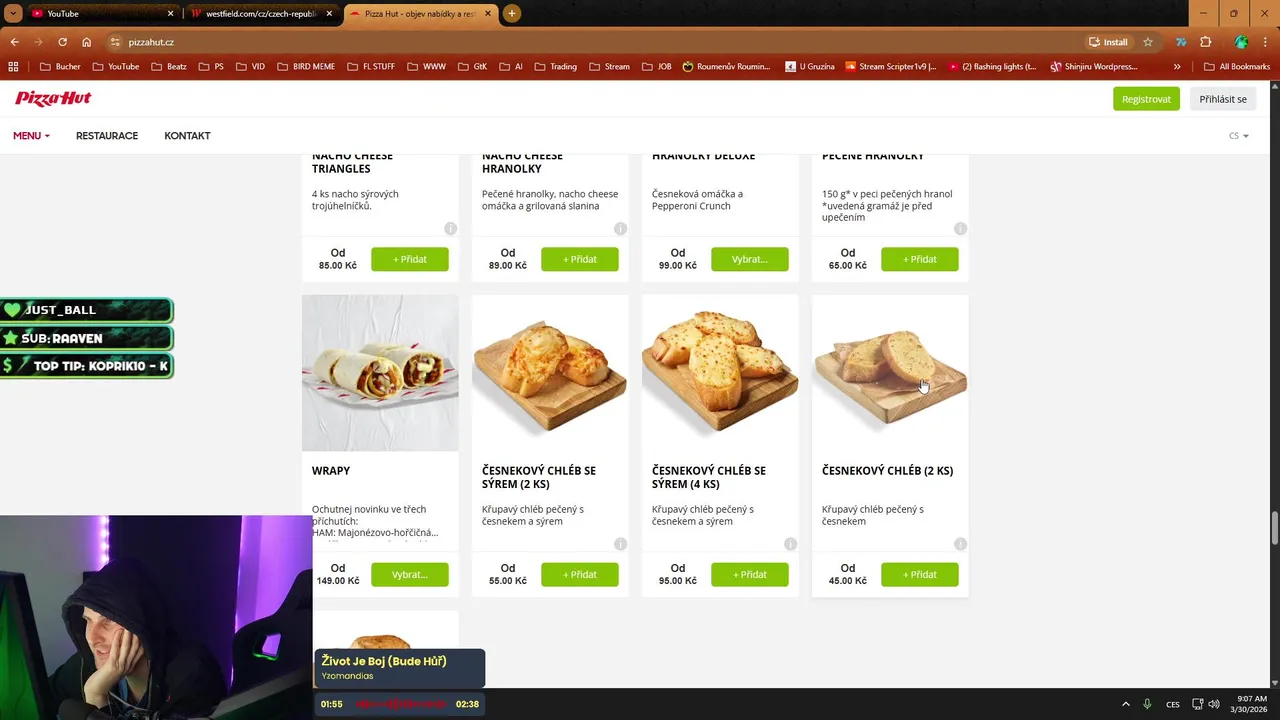Add Česnekový chléb se sýrem (4 ks)
This screenshot has width=1280, height=720.
(x=750, y=574)
